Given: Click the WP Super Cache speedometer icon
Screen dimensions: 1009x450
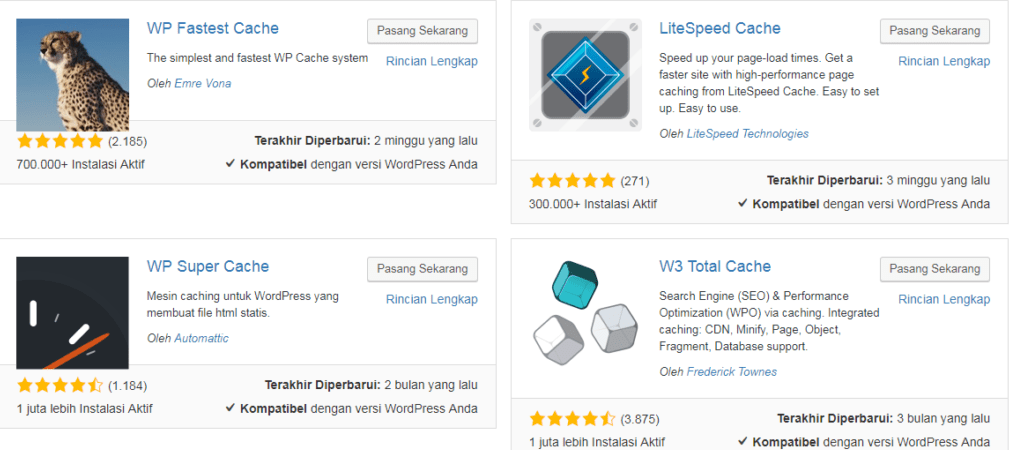Looking at the screenshot, I should [73, 313].
